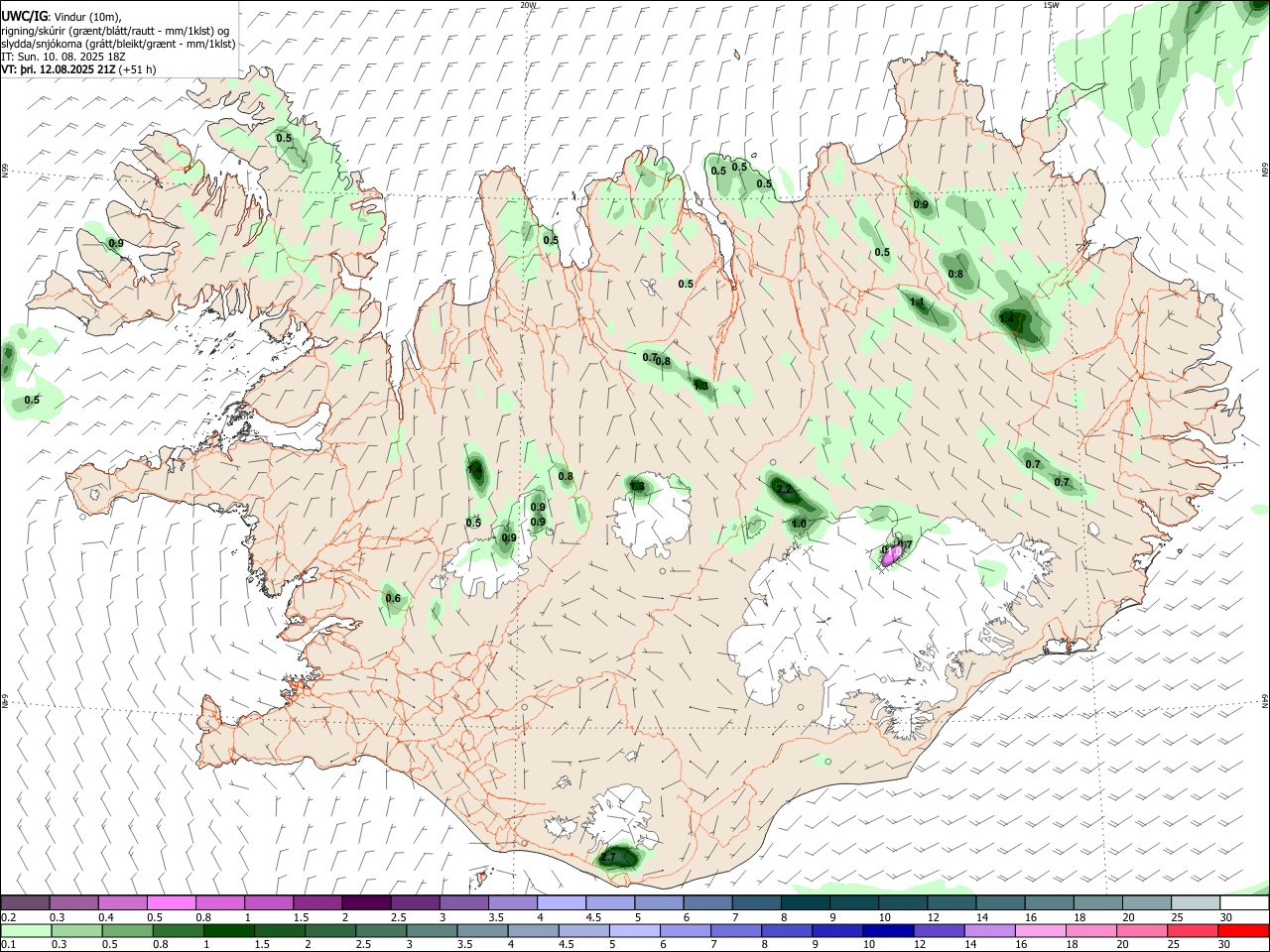This screenshot has height=952, width=1270.
Task: Click the 0.5 value offshore west of Snæfellsnes
Action: click(32, 400)
